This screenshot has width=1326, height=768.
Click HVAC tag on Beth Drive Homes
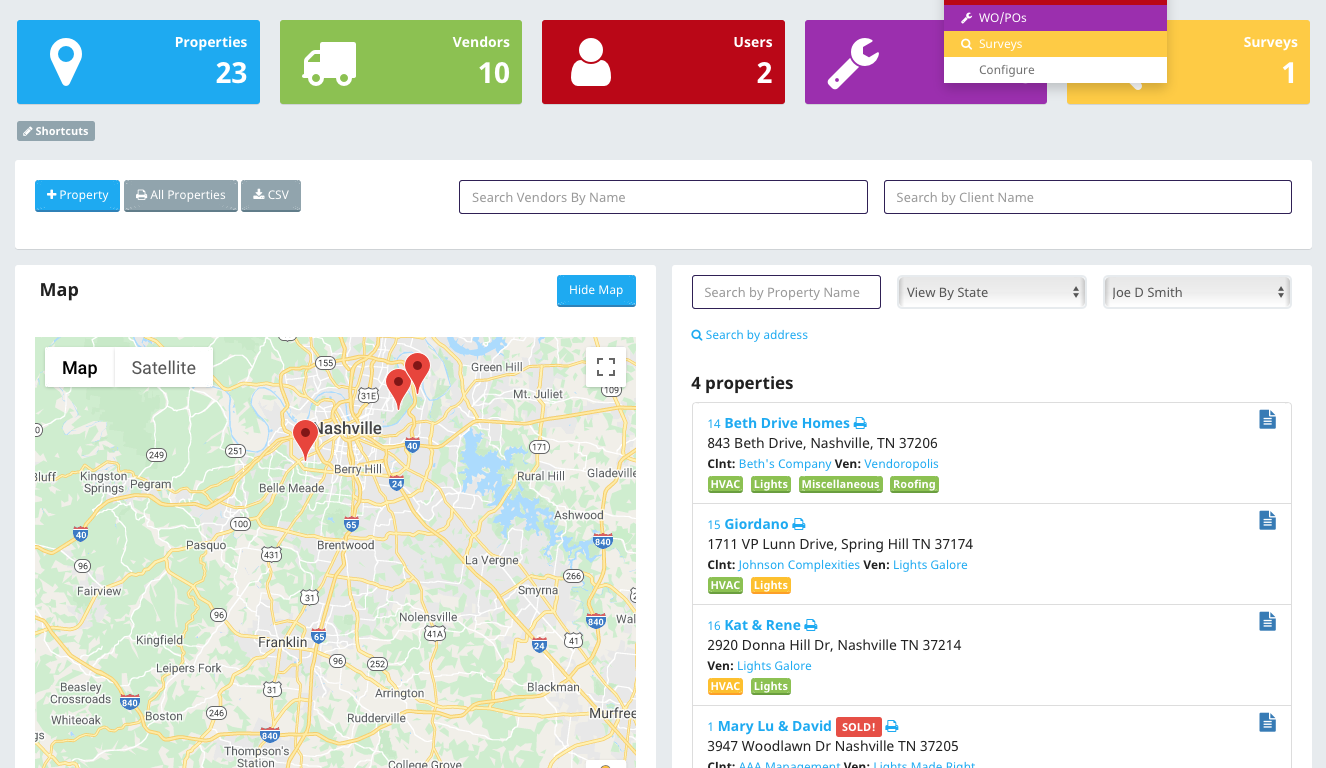click(x=725, y=484)
